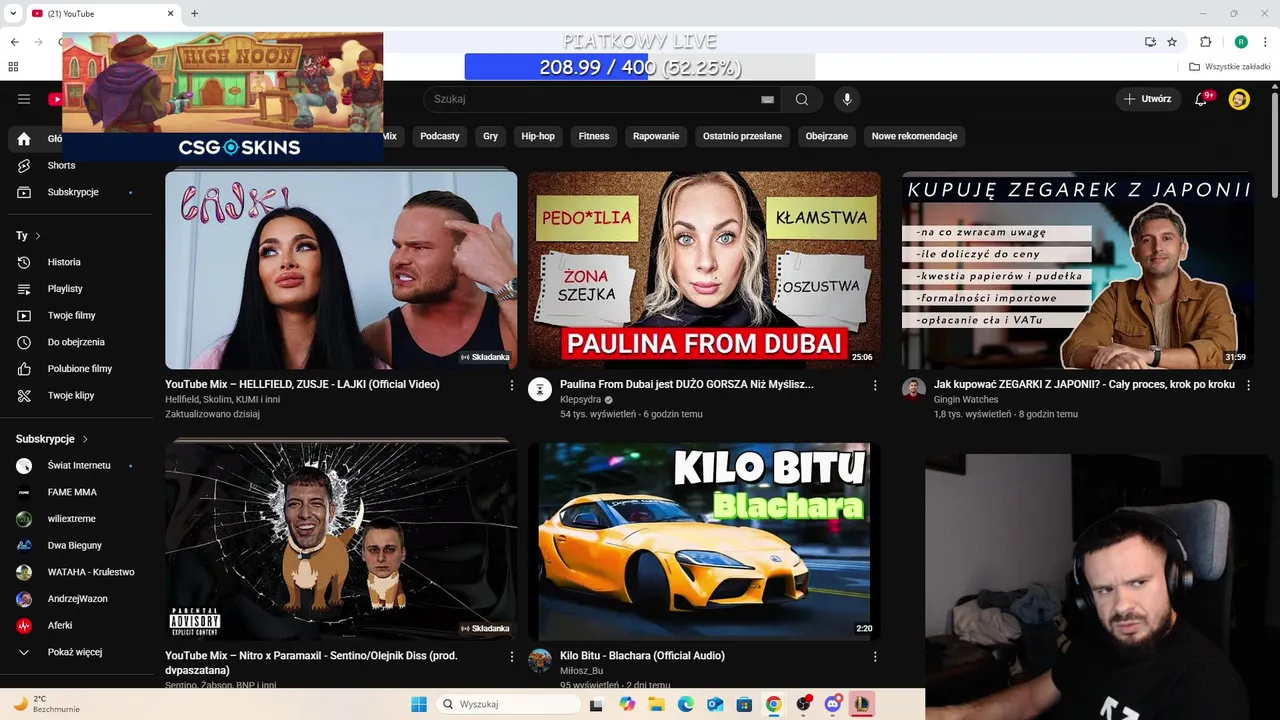Viewport: 1280px width, 720px height.
Task: Click the Paulina From Dubai video thumbnail
Action: point(704,269)
